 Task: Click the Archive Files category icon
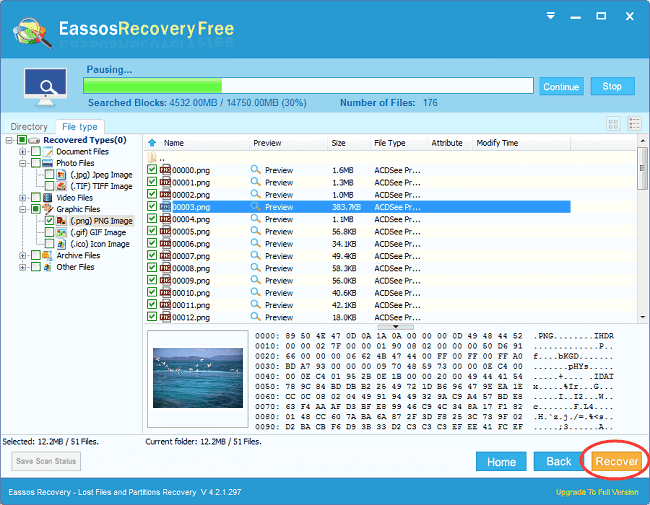point(48,255)
